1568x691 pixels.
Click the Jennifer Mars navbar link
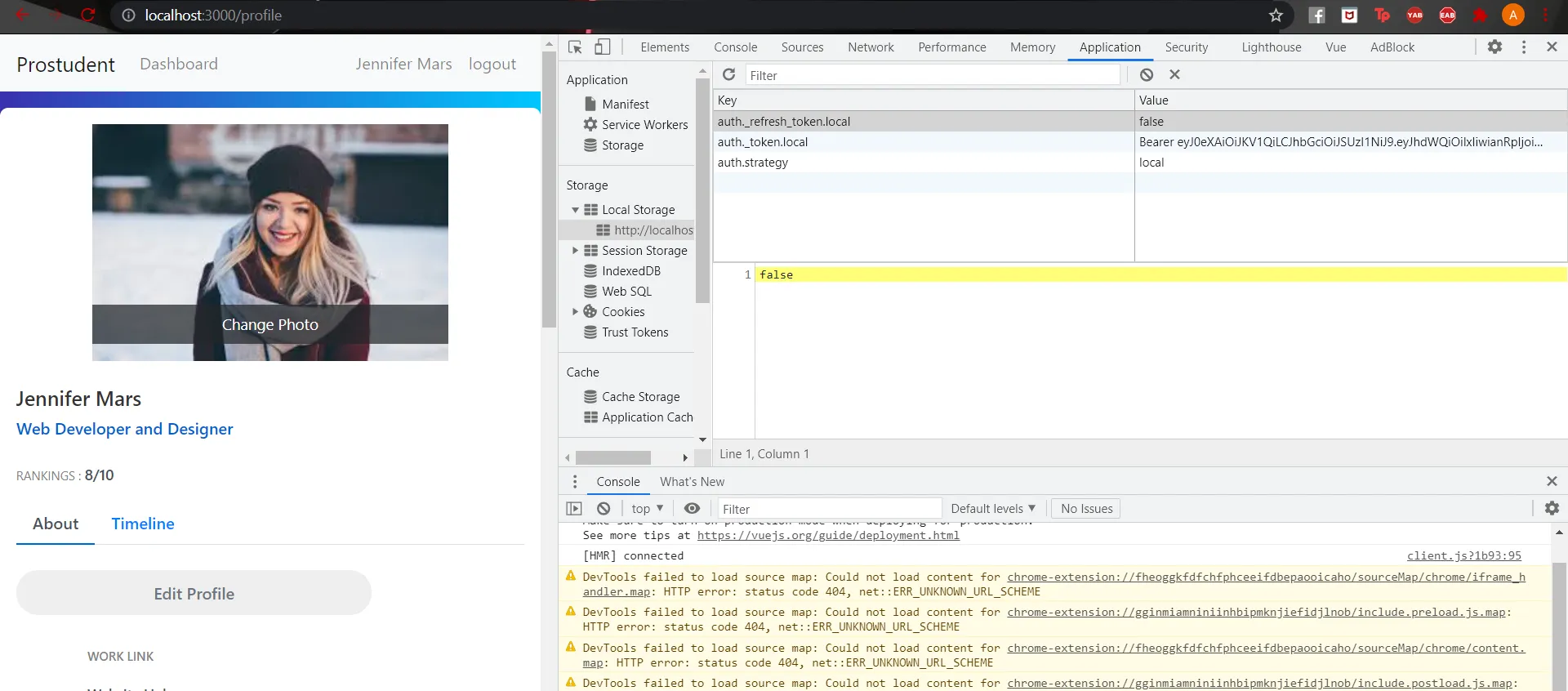click(x=403, y=64)
